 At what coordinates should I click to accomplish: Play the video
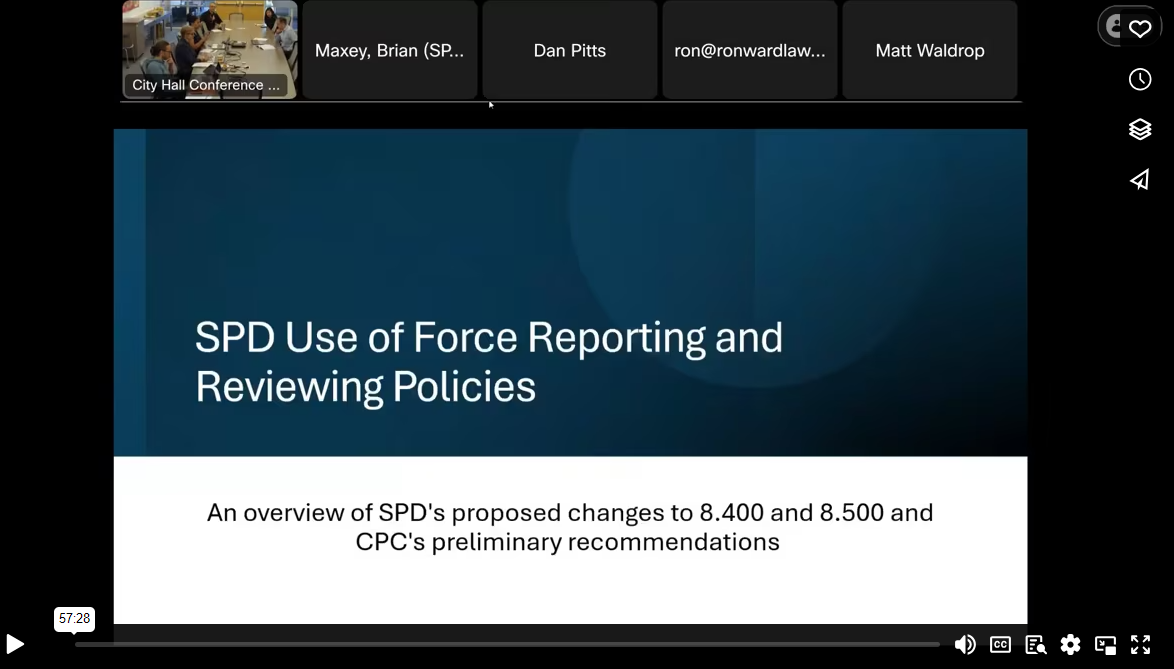tap(15, 645)
